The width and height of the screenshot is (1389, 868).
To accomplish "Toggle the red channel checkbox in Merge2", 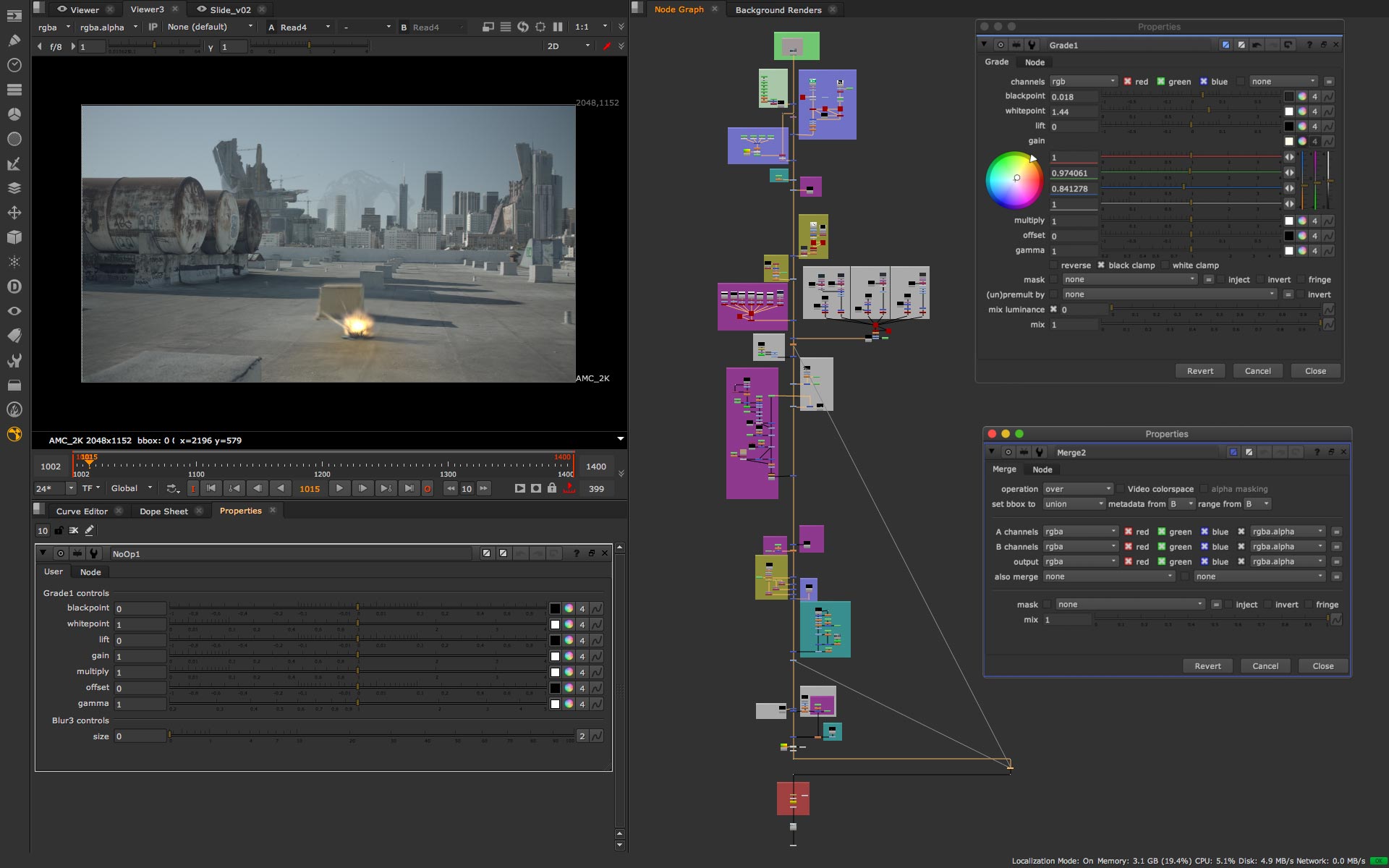I will (1128, 531).
